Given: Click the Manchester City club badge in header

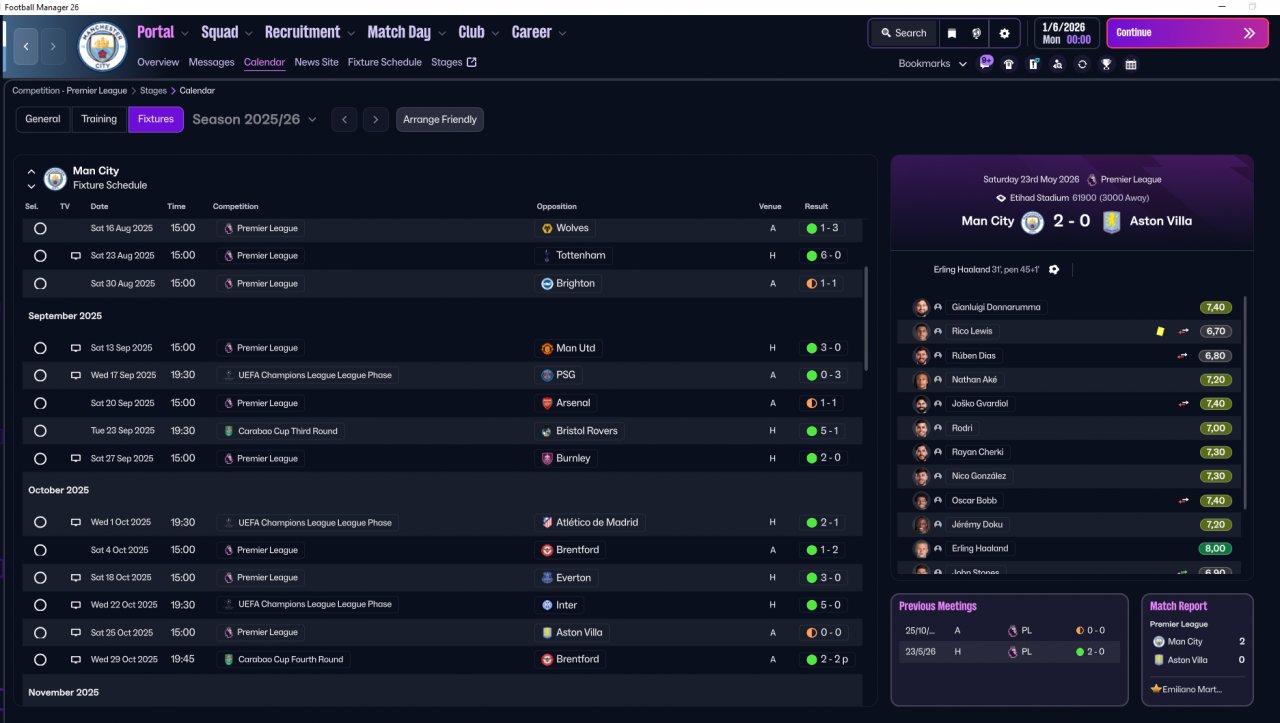Looking at the screenshot, I should [102, 46].
